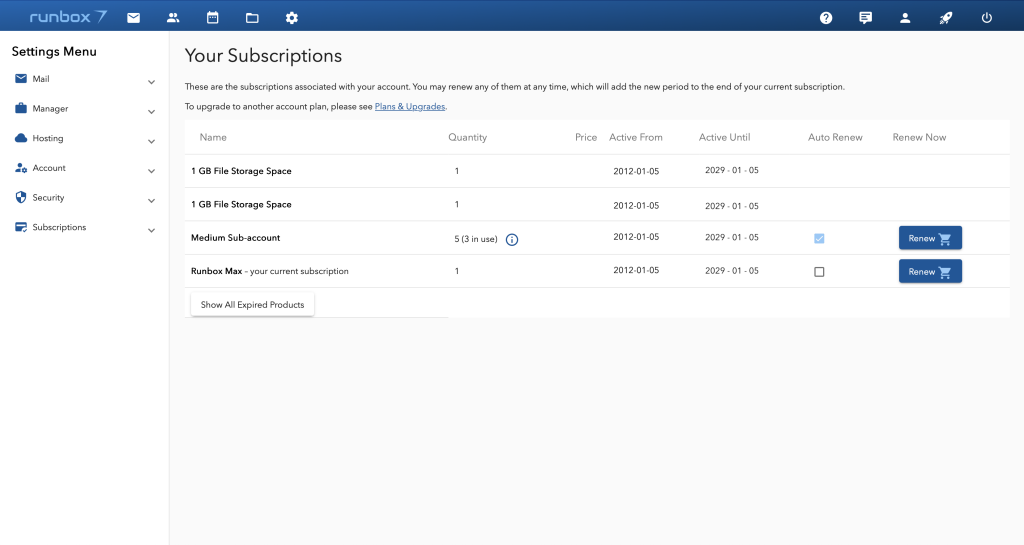Expand the Mail settings section

click(x=151, y=82)
